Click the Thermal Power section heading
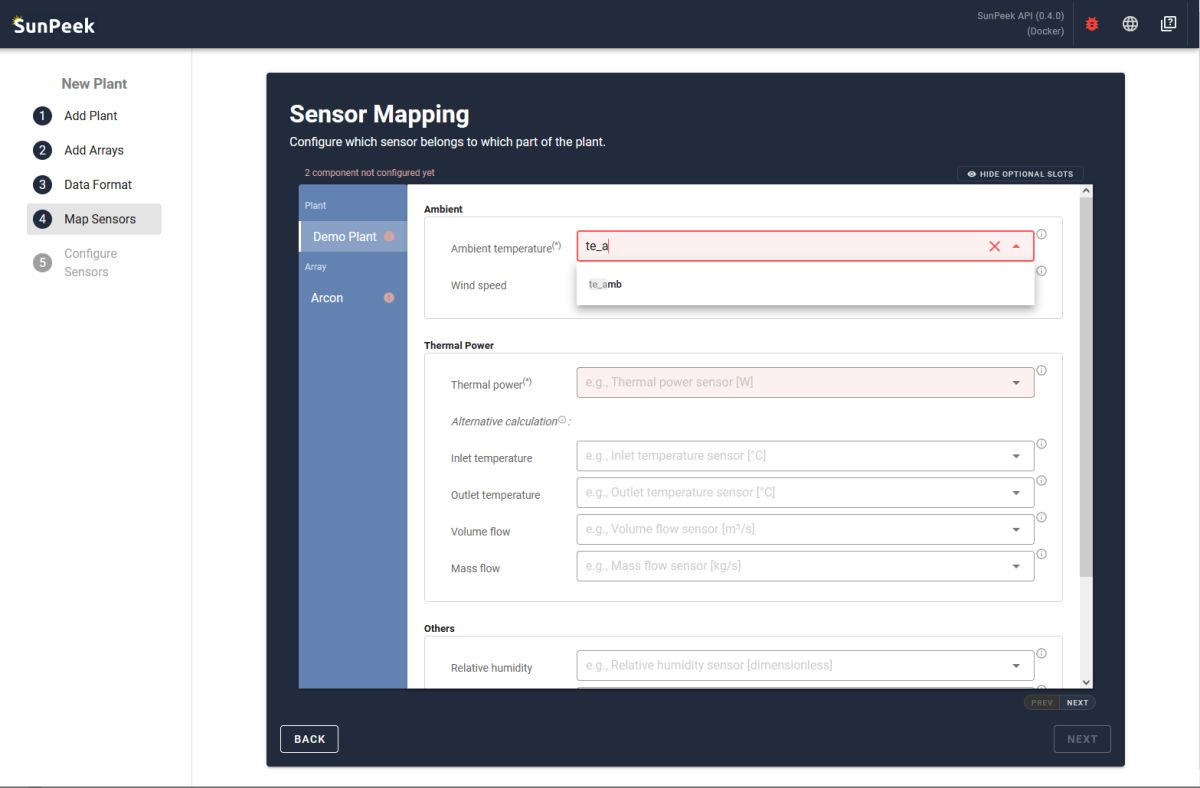 [x=459, y=345]
